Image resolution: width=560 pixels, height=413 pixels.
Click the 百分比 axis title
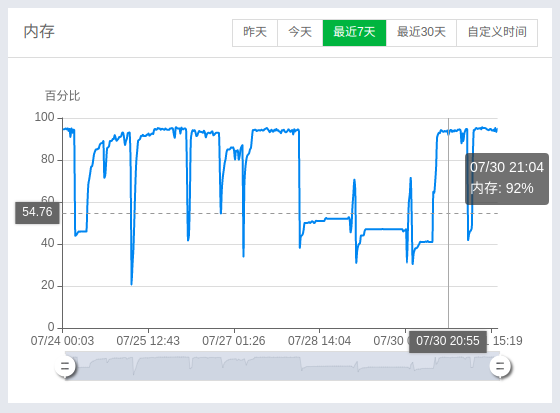tap(62, 96)
